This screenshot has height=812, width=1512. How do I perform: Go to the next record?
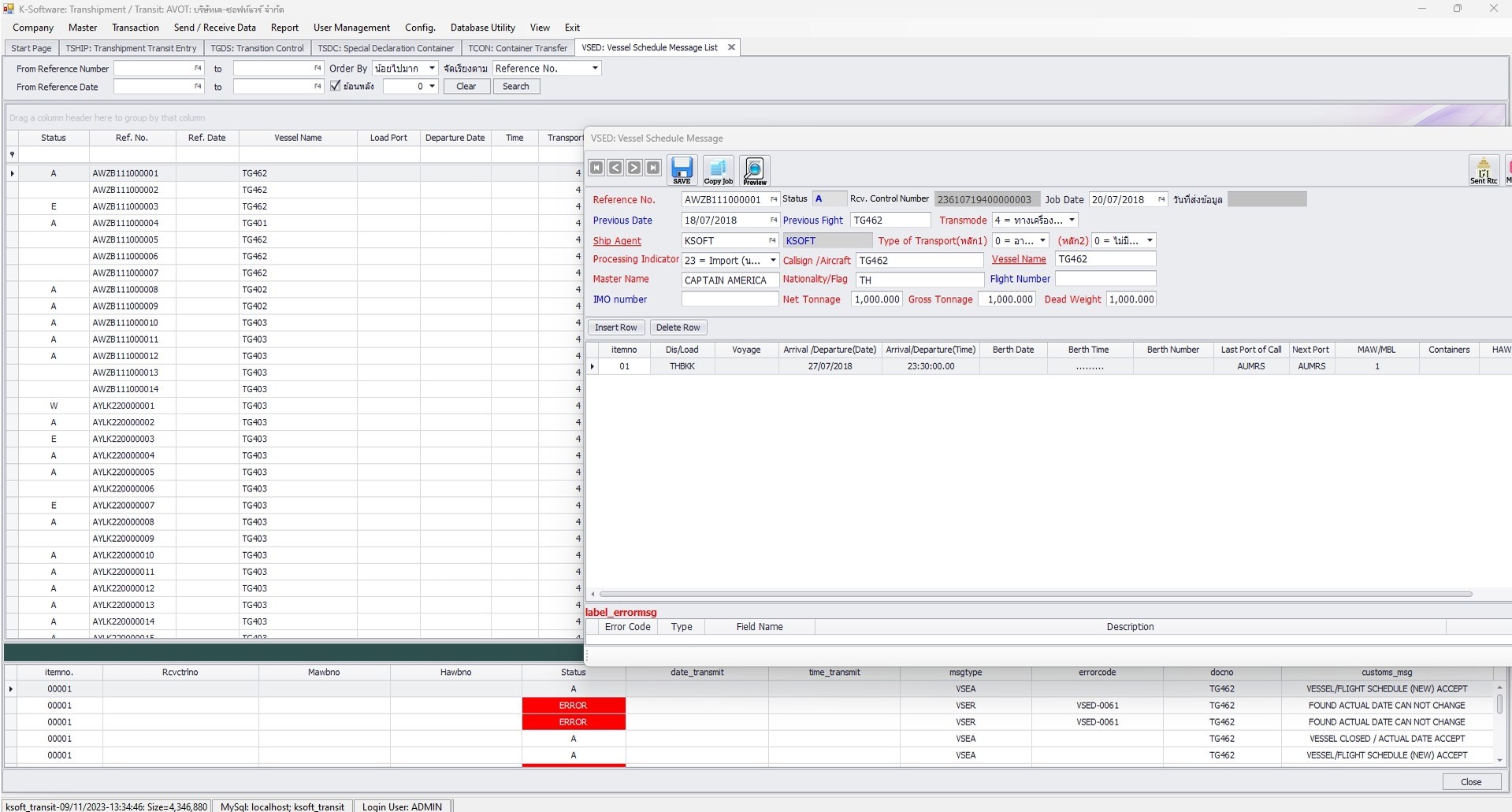[x=634, y=168]
